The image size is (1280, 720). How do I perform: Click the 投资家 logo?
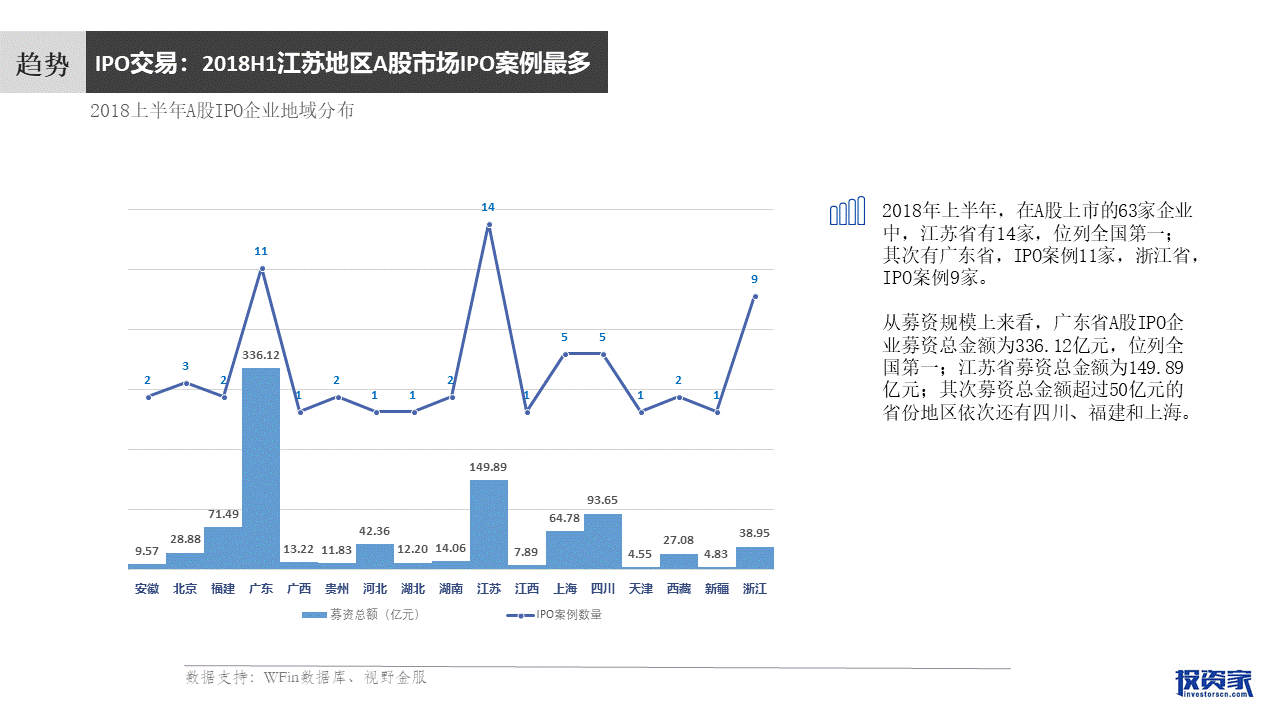point(1213,682)
